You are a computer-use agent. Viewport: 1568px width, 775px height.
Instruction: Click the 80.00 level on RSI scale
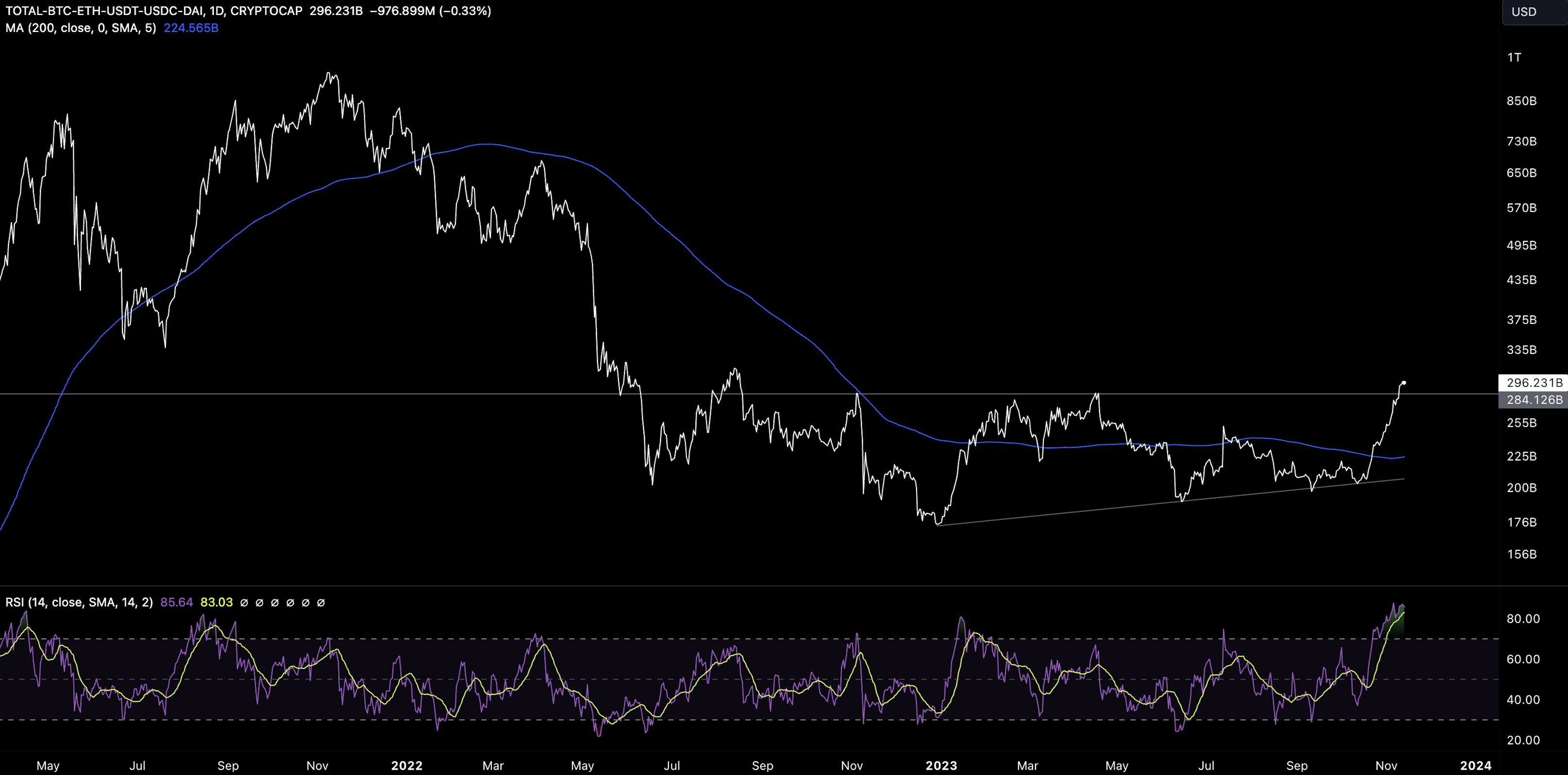click(1522, 619)
